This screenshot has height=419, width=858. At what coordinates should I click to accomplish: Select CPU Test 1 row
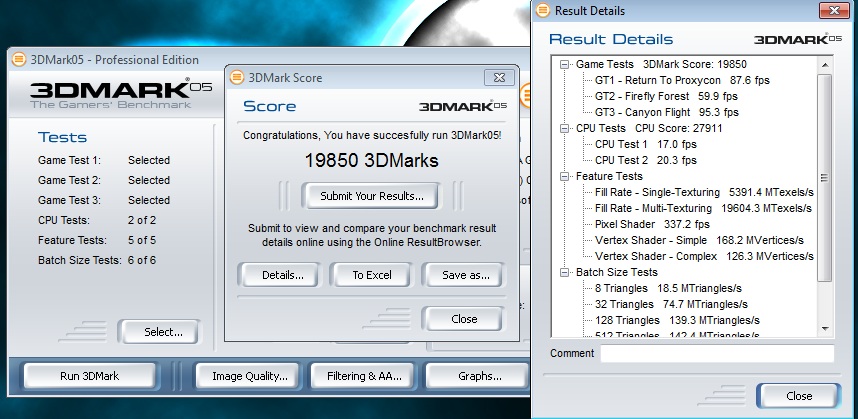click(x=646, y=144)
